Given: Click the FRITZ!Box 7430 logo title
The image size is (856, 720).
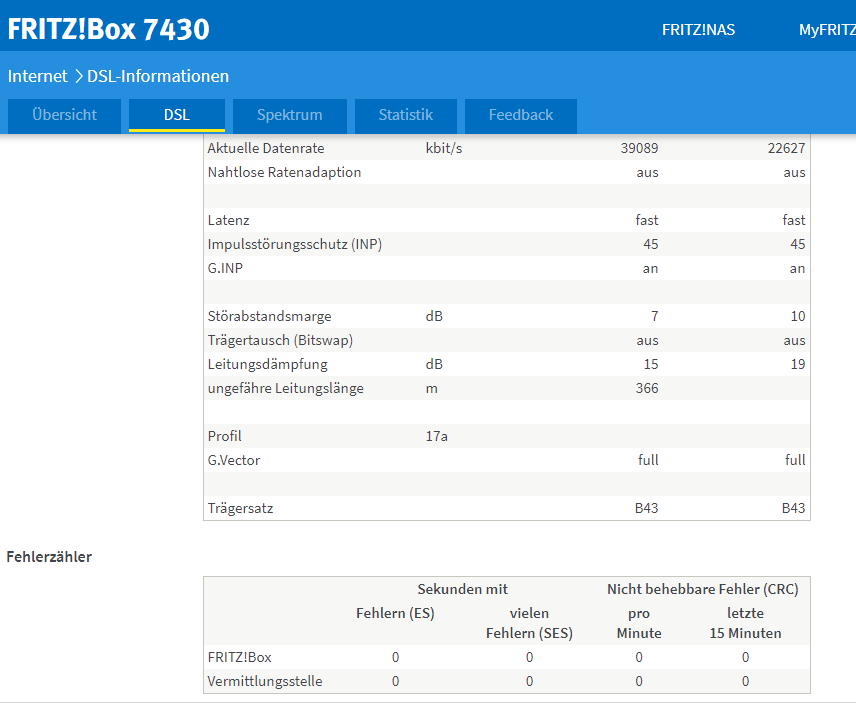Looking at the screenshot, I should point(109,29).
